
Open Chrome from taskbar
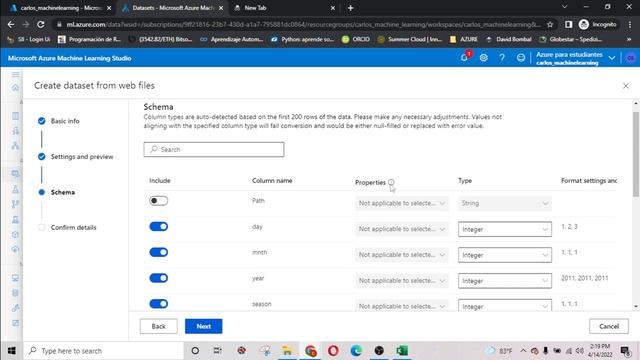point(310,351)
